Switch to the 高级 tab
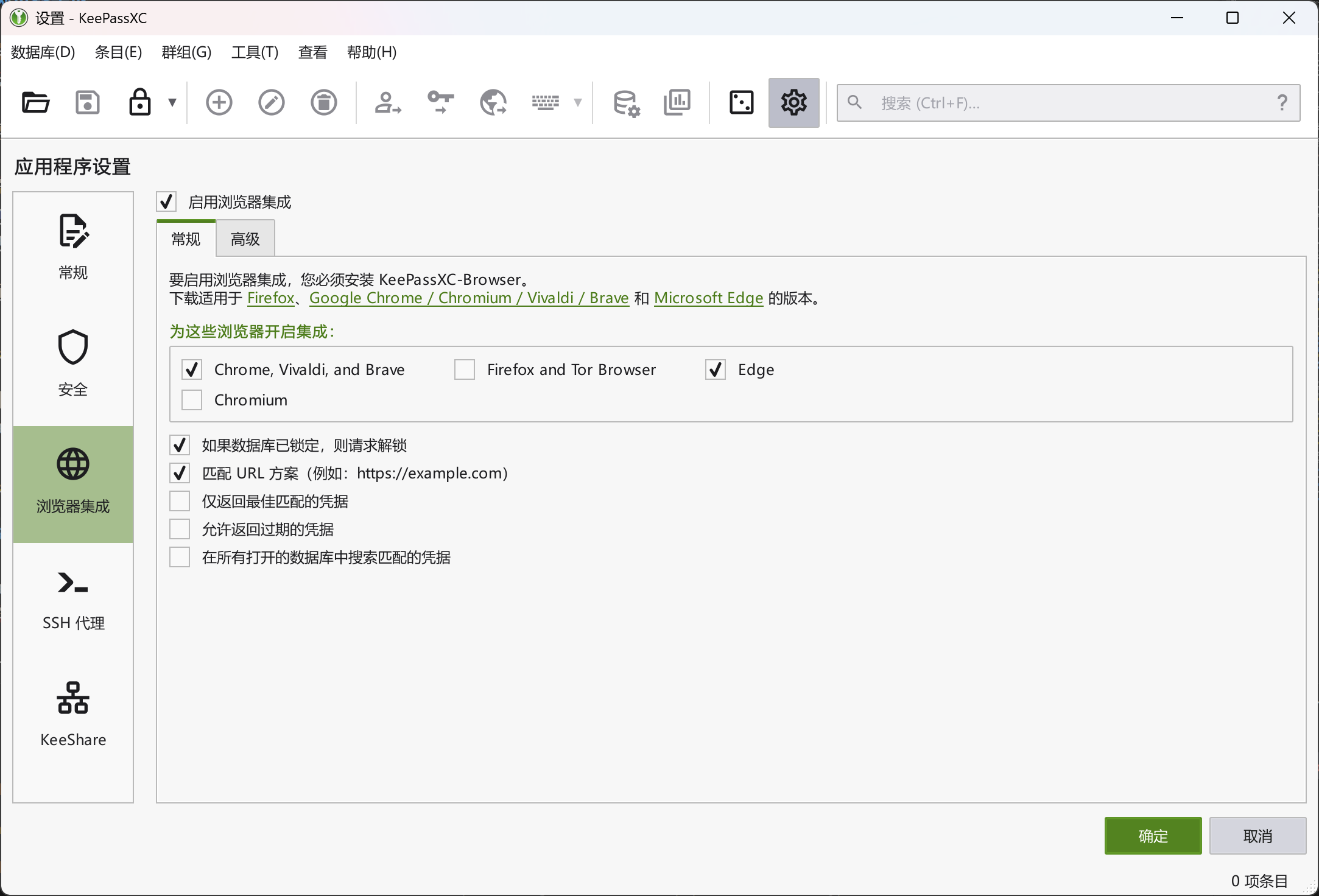 pos(245,239)
